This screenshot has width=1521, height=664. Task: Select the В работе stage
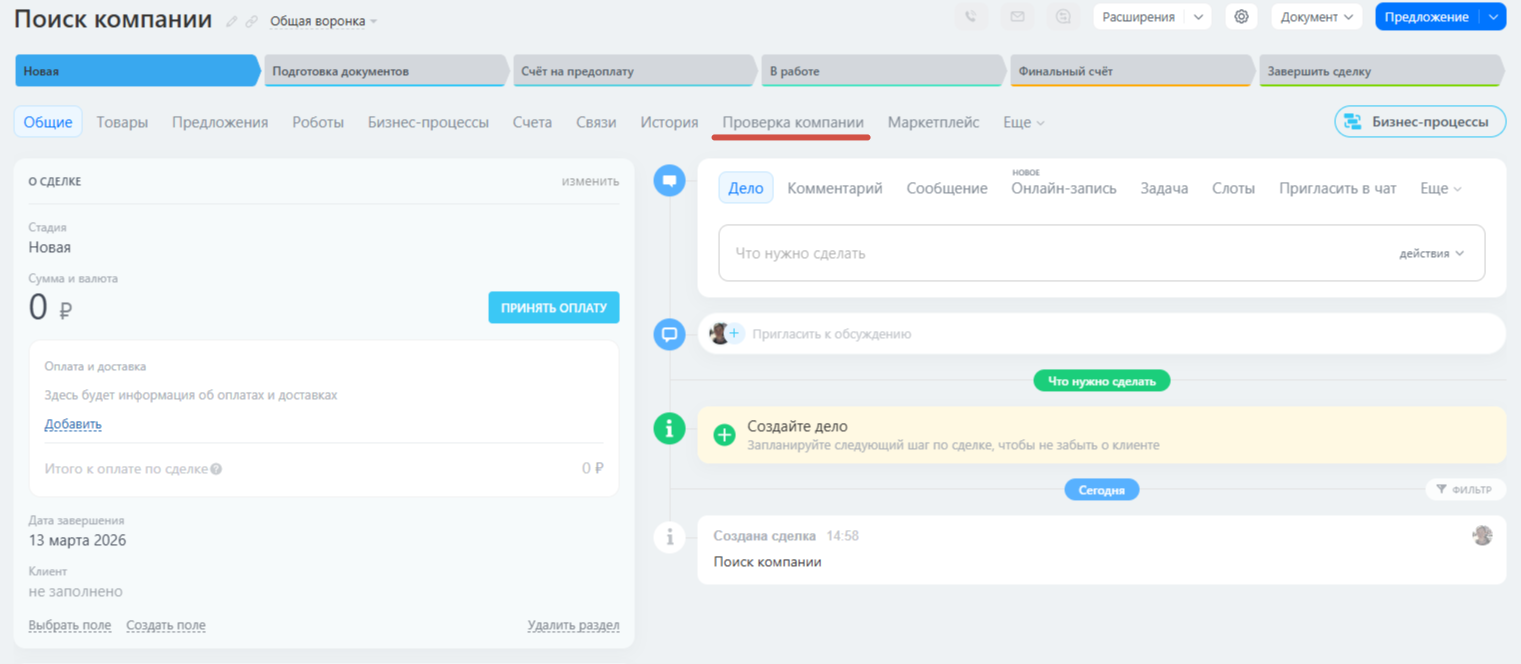pos(883,71)
